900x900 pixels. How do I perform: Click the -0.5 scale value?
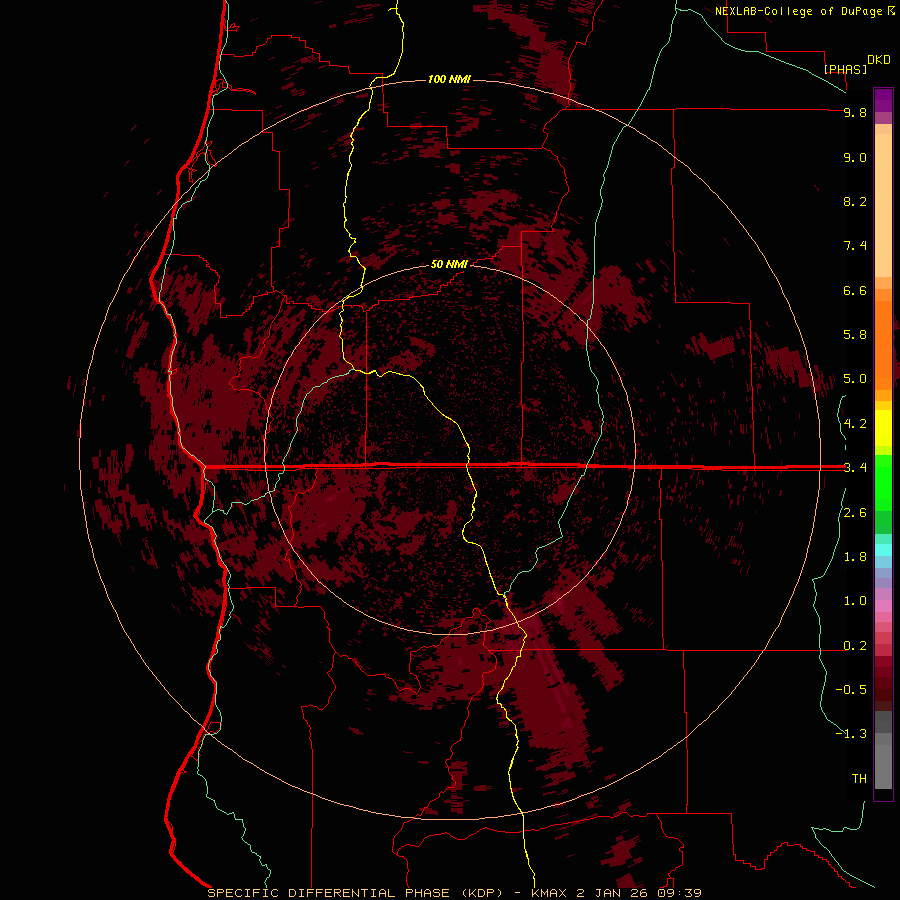pyautogui.click(x=851, y=690)
